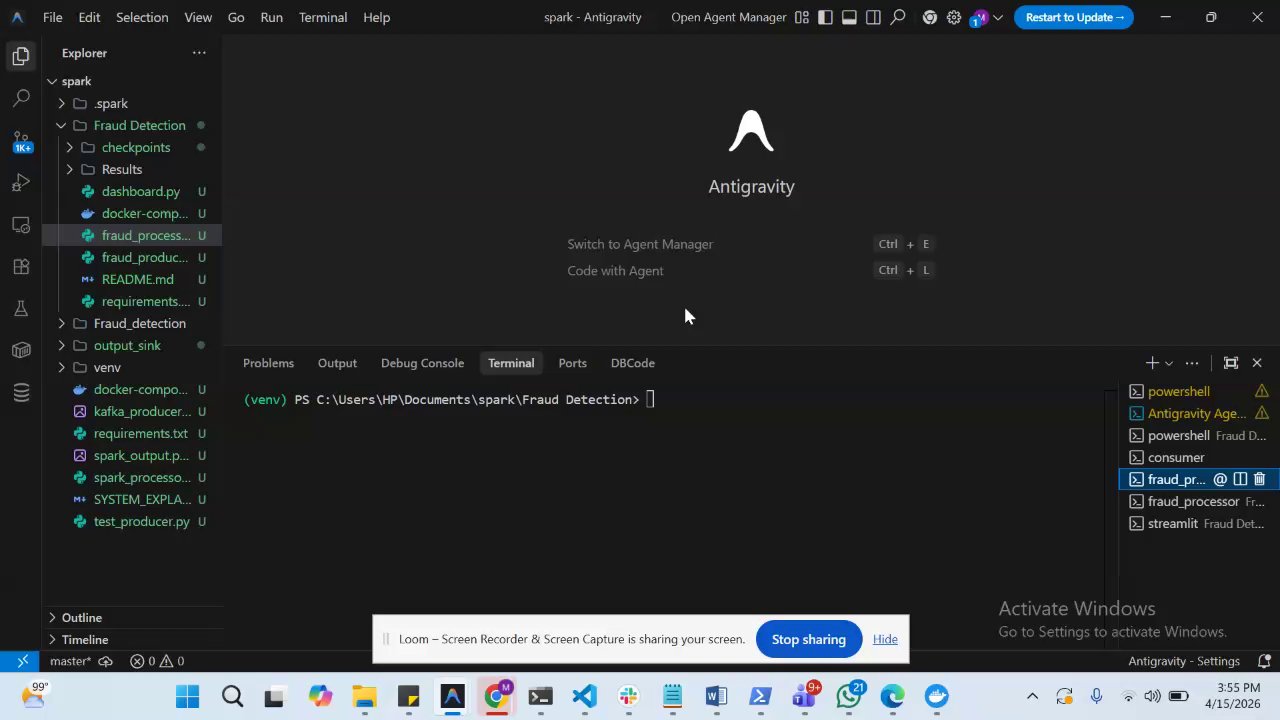Image resolution: width=1280 pixels, height=720 pixels.
Task: Open the settings gear in the title bar
Action: (x=954, y=17)
